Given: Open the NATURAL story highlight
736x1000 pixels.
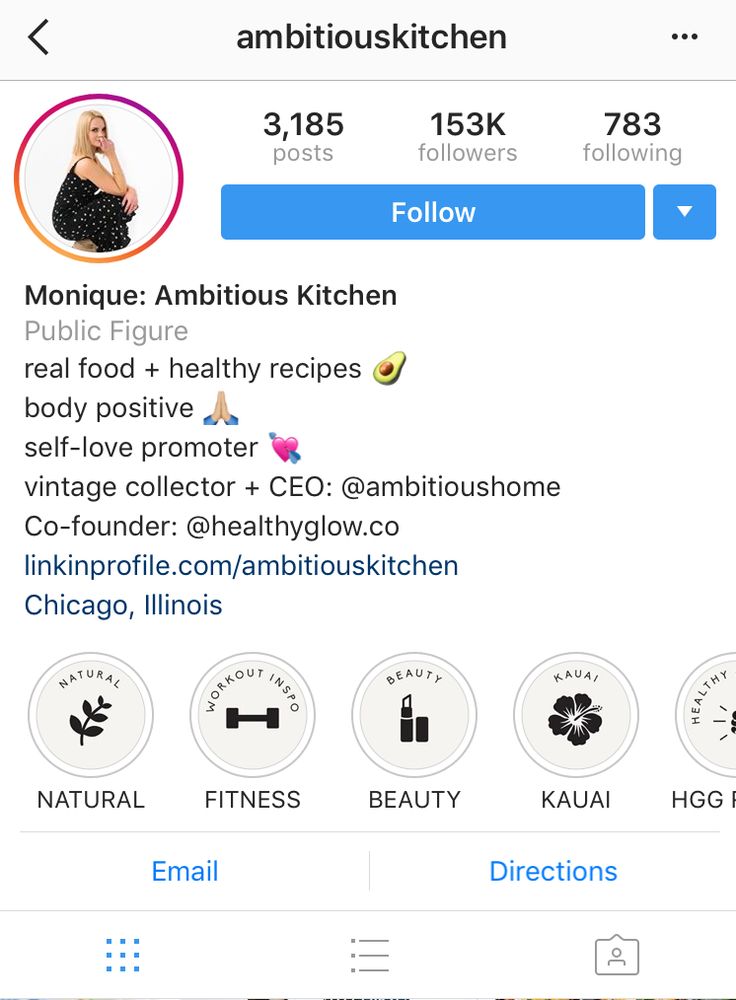Looking at the screenshot, I should [91, 715].
